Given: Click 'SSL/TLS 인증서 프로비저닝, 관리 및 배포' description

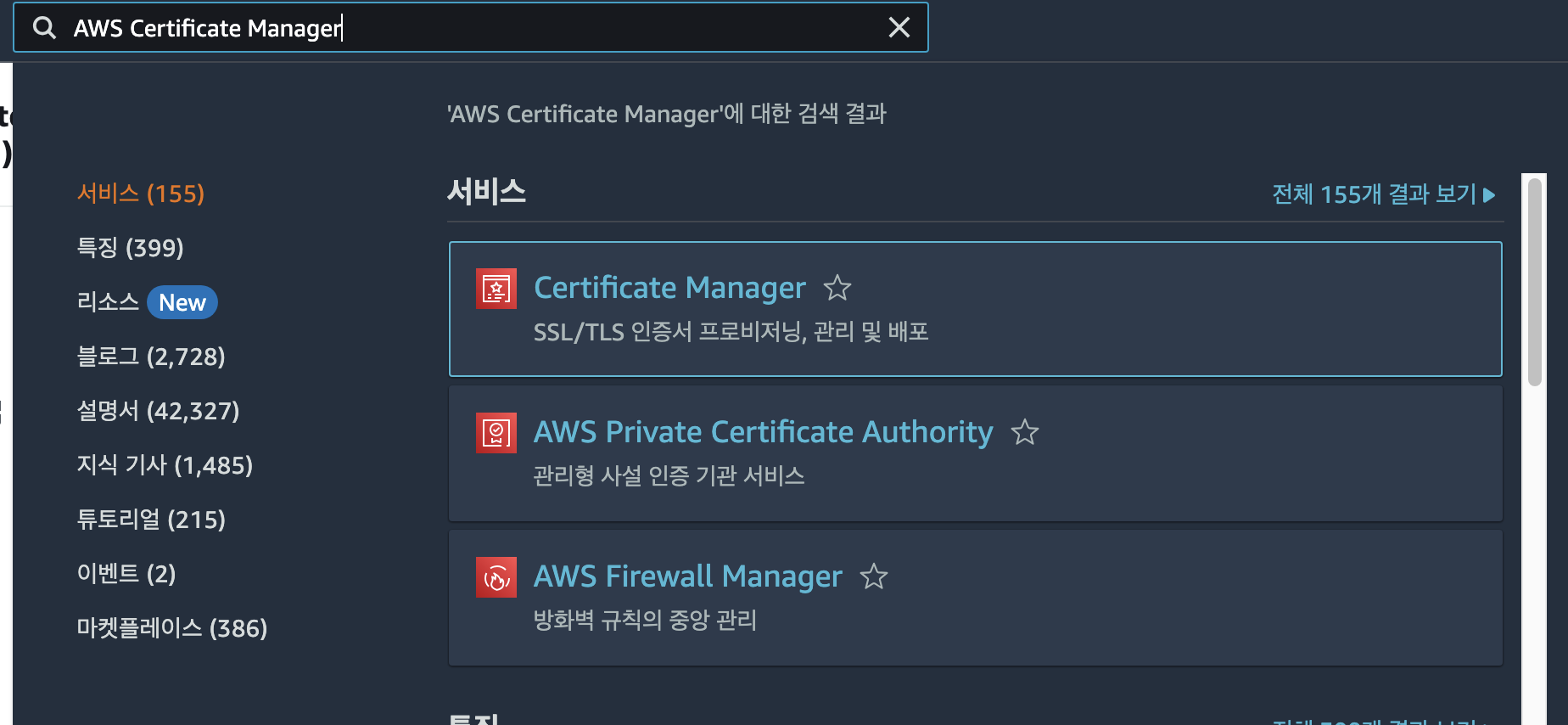Looking at the screenshot, I should [x=731, y=332].
